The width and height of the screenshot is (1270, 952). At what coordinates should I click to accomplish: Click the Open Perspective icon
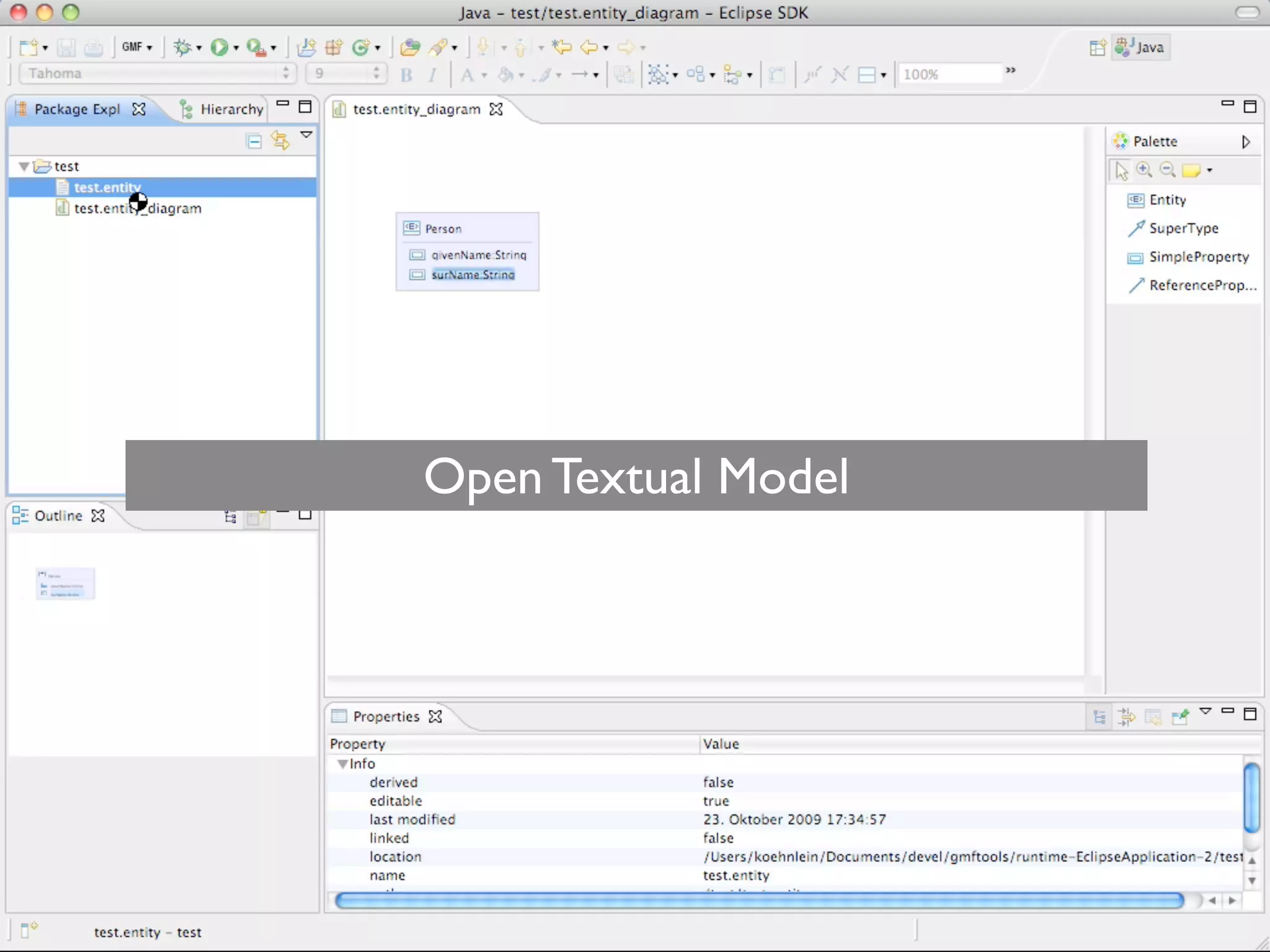(x=1097, y=48)
